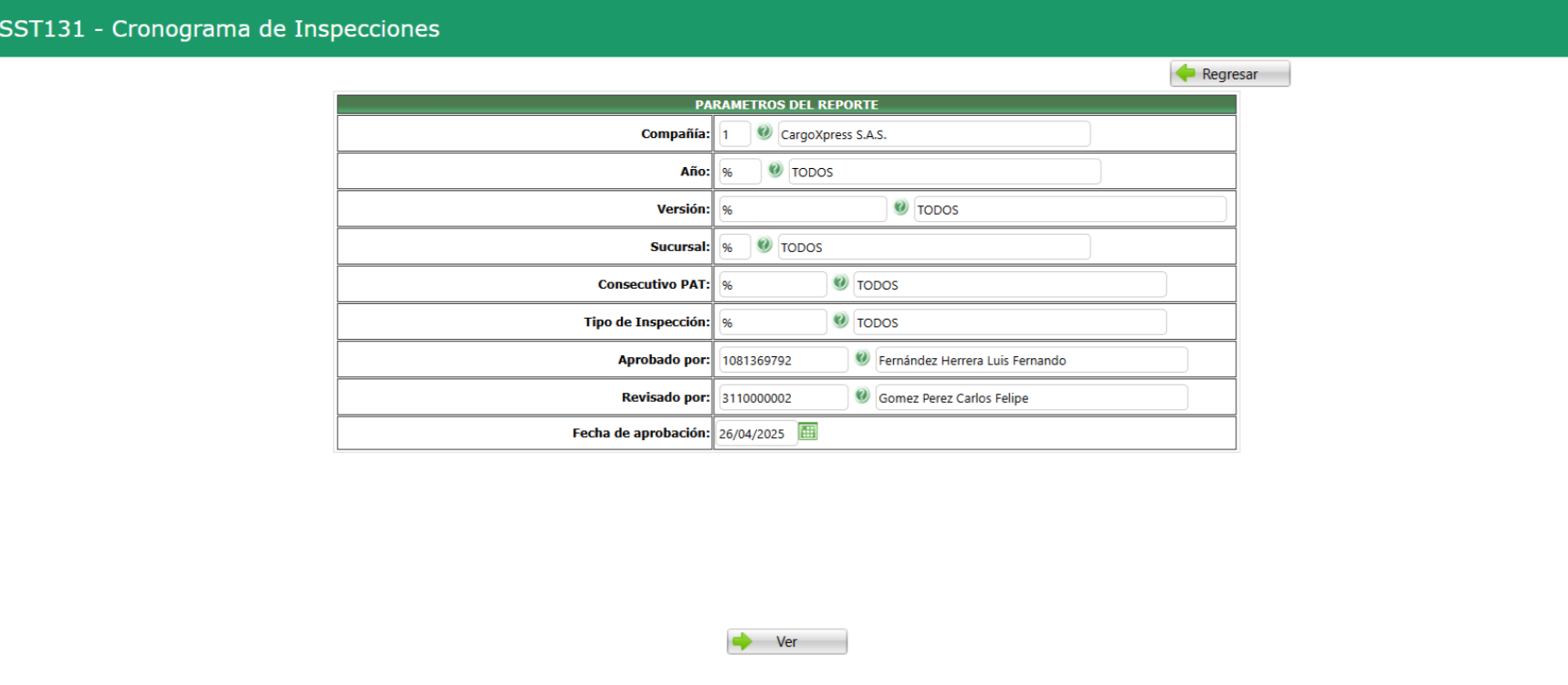Focus the date field showing 26/04/2025
1568x685 pixels.
pos(756,433)
